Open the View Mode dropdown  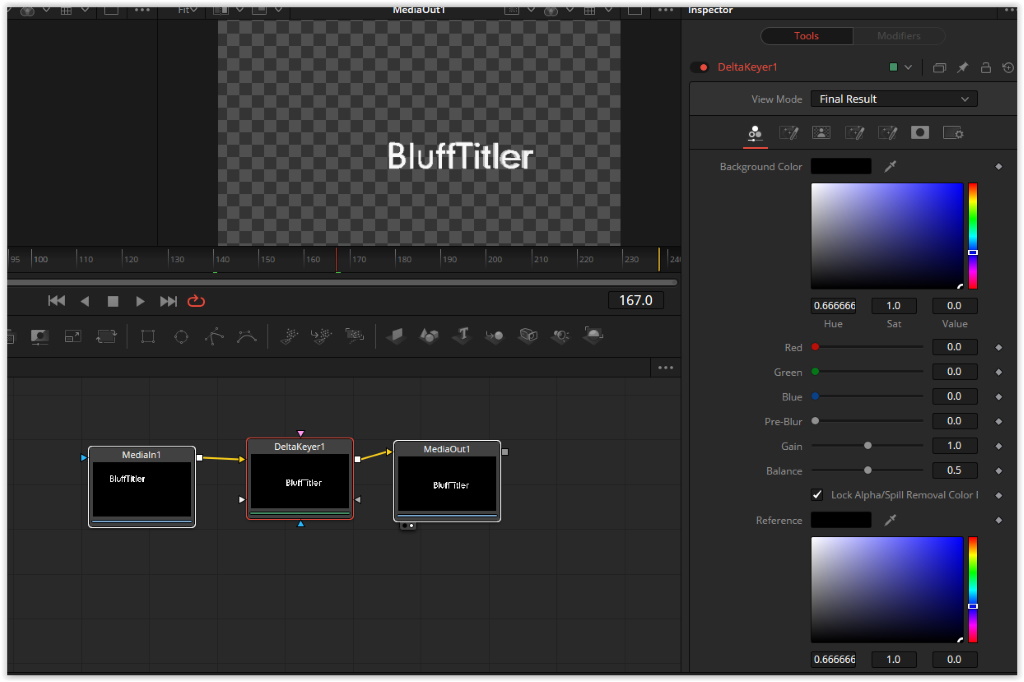coord(893,99)
